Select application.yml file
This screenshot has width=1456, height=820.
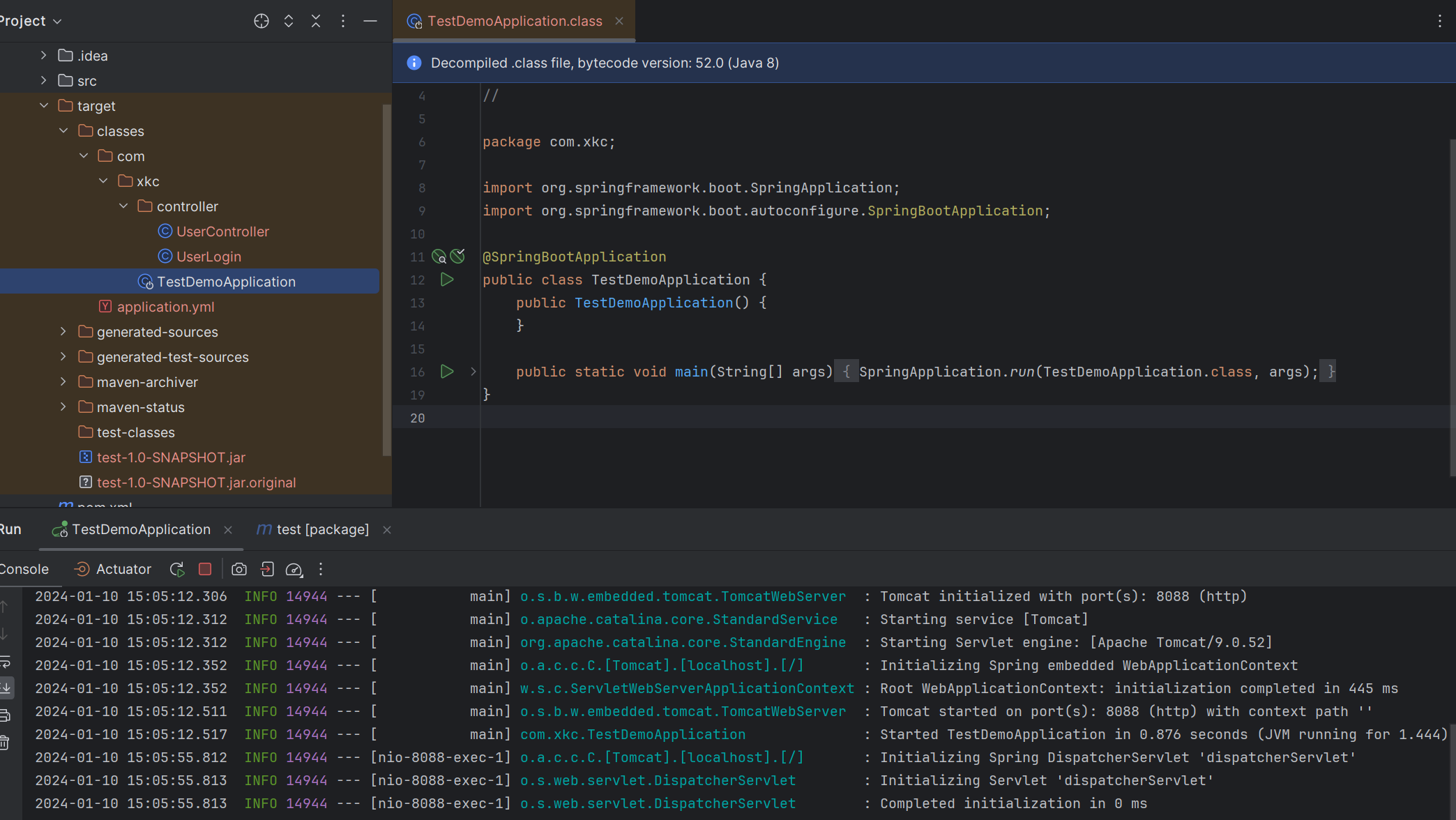165,307
